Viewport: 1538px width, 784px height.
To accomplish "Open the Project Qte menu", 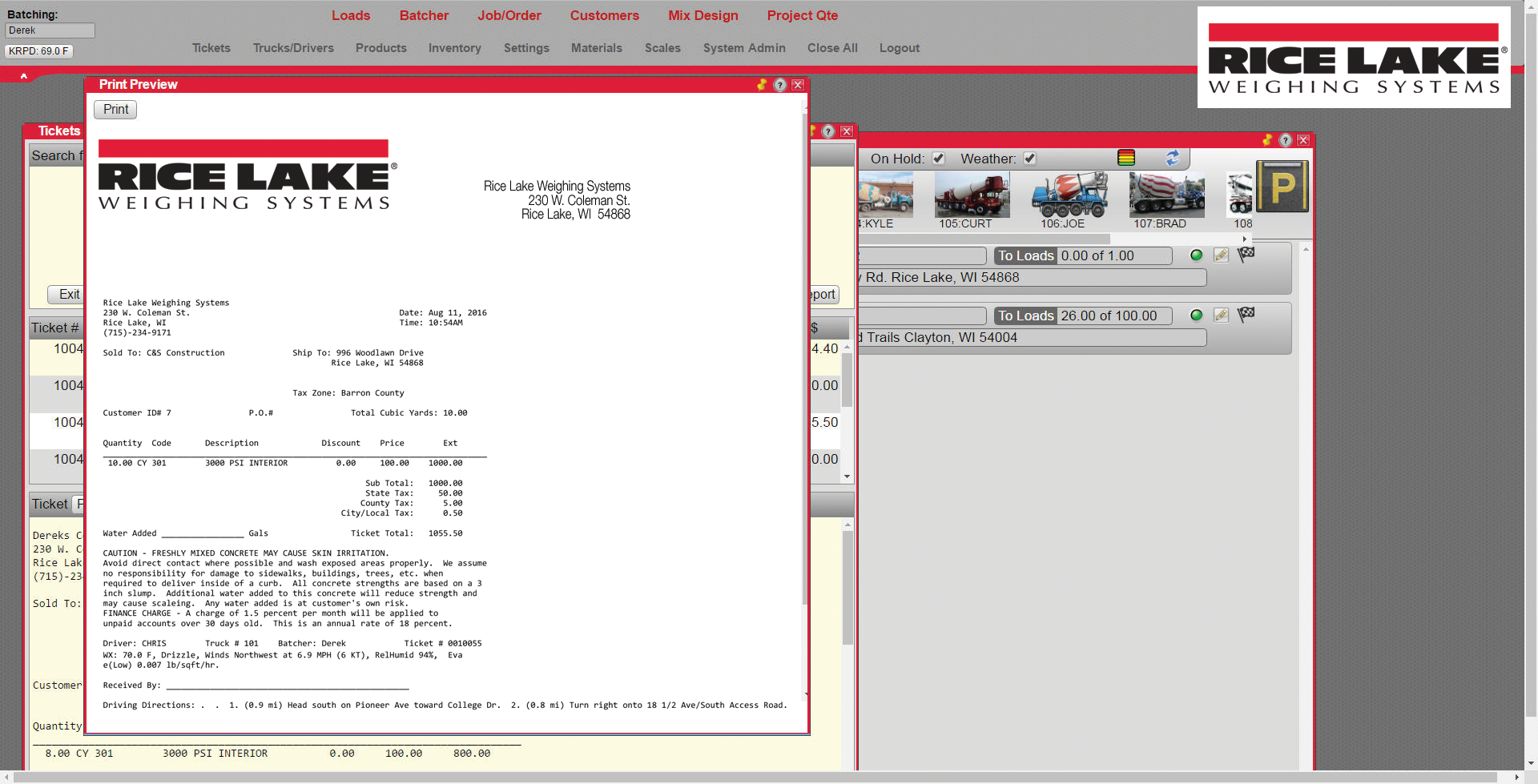I will [x=803, y=15].
